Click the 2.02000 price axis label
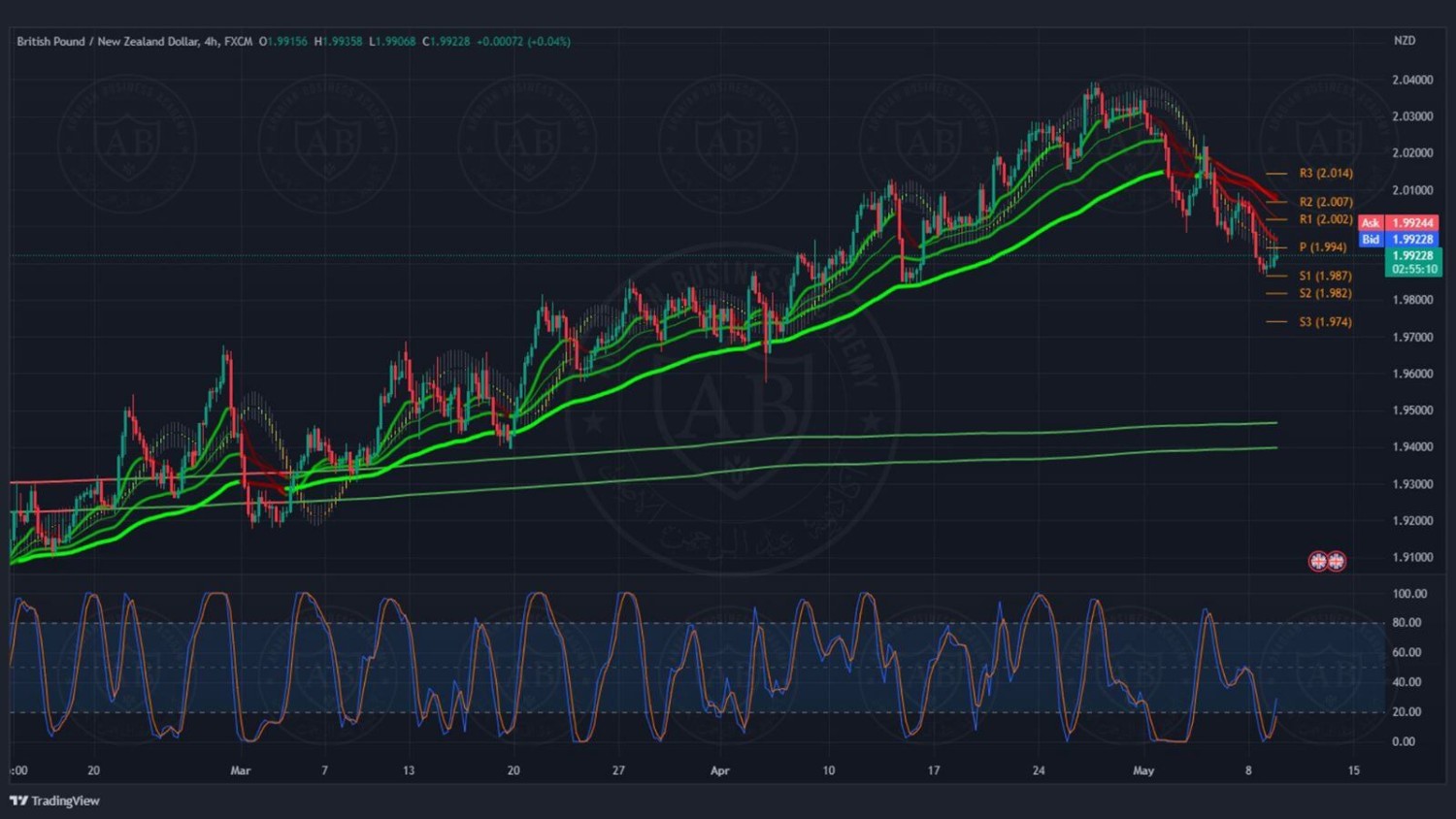Image resolution: width=1456 pixels, height=819 pixels. (1412, 153)
